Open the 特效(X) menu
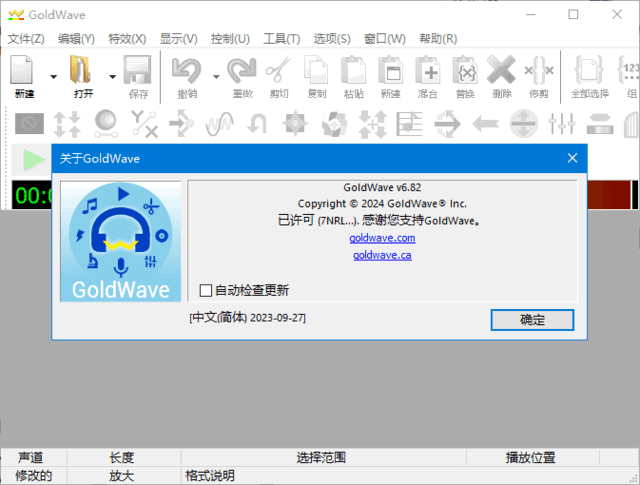The height and width of the screenshot is (485, 640). tap(127, 39)
